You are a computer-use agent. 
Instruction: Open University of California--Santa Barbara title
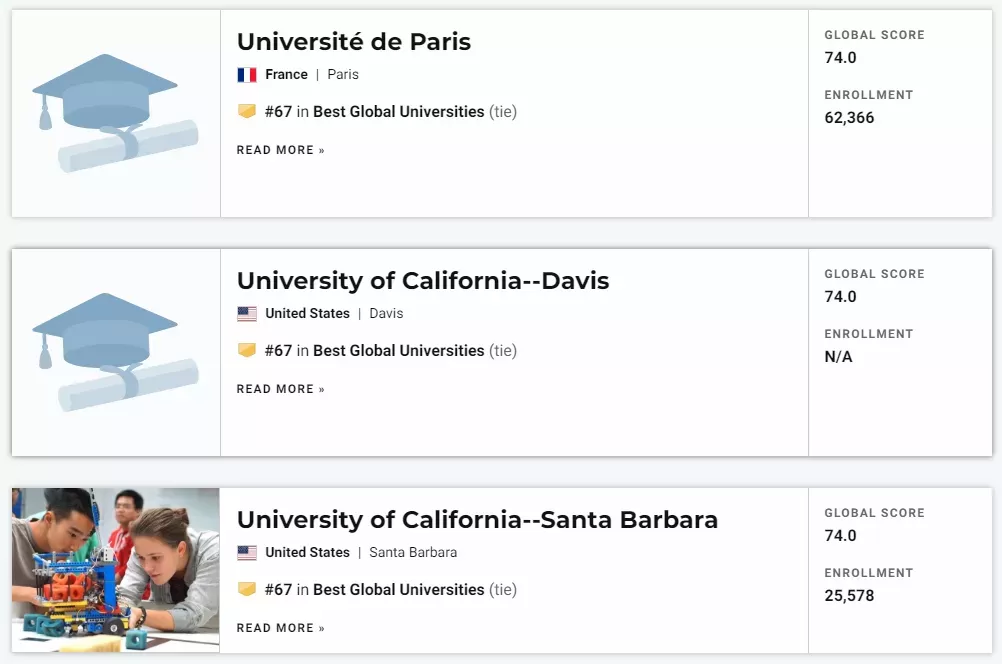(477, 520)
